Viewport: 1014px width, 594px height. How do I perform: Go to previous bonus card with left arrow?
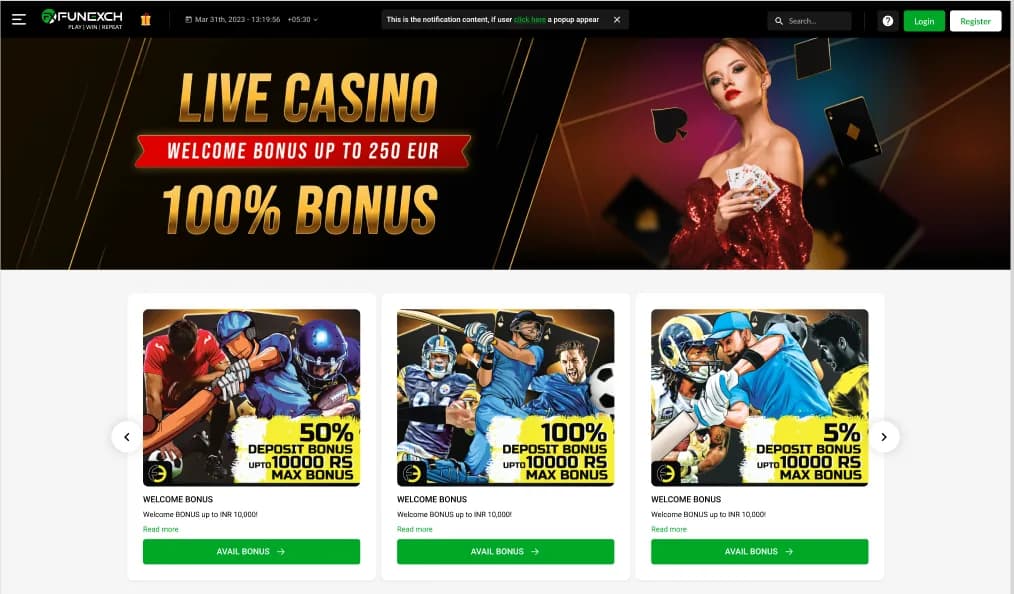point(127,437)
